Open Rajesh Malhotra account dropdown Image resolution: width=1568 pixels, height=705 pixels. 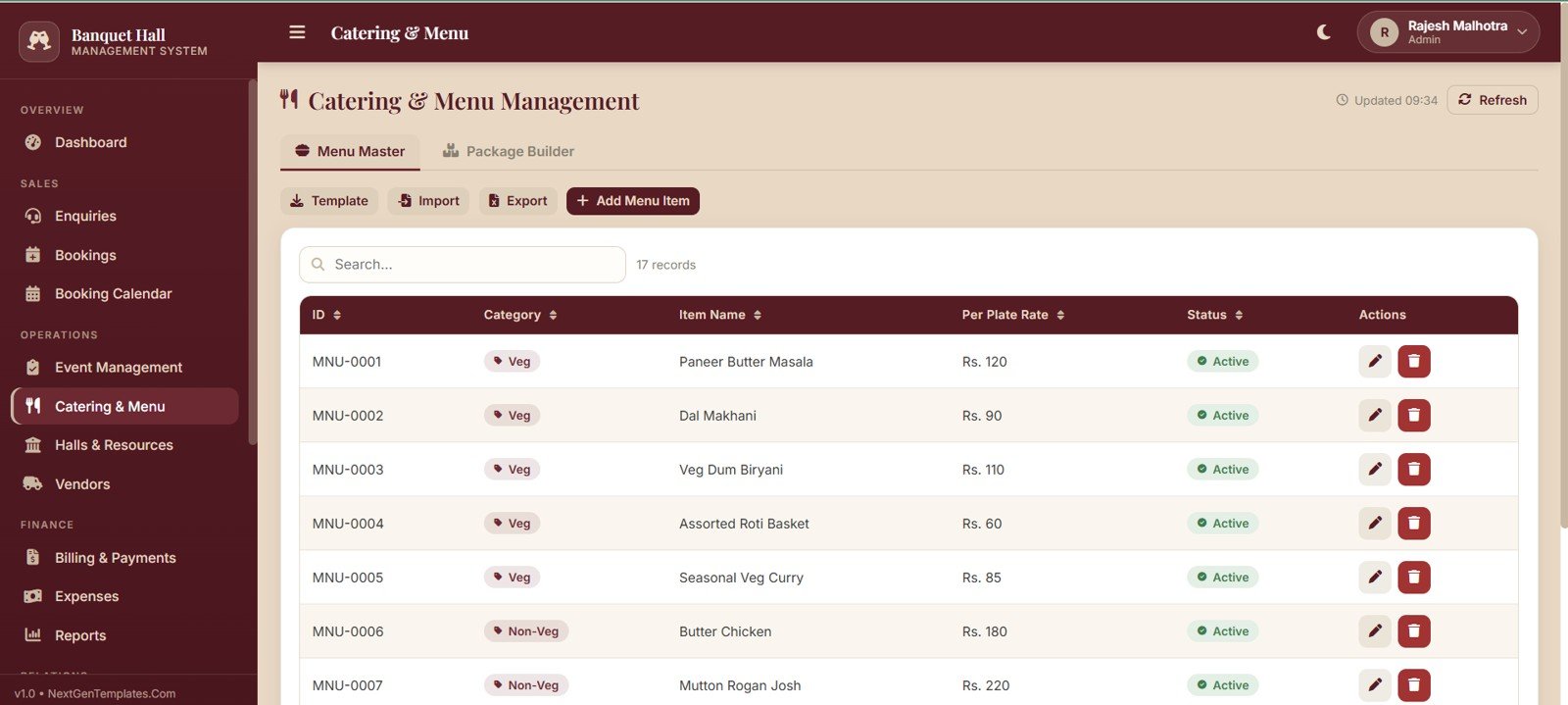(x=1447, y=32)
